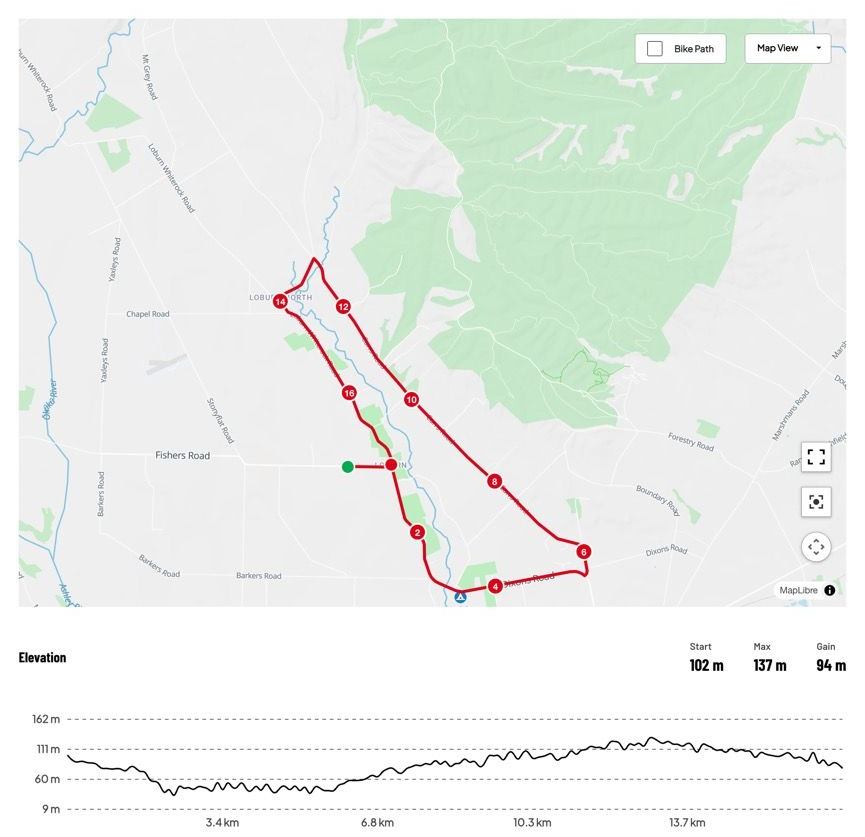
Task: Select kilometre marker 2 on route
Action: tap(417, 532)
